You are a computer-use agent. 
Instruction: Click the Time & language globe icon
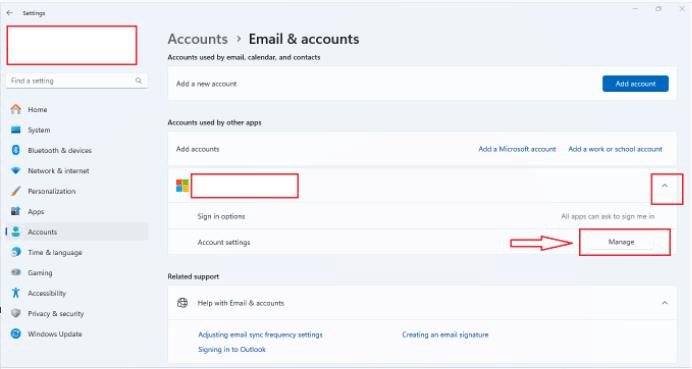coord(16,252)
